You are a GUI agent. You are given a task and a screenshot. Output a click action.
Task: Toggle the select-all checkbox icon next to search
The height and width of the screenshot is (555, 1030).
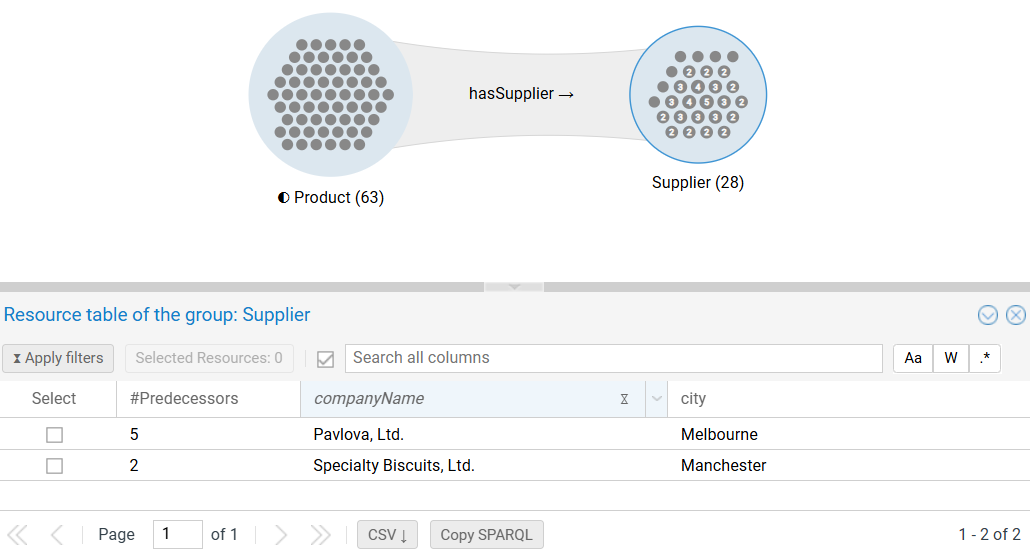[325, 359]
